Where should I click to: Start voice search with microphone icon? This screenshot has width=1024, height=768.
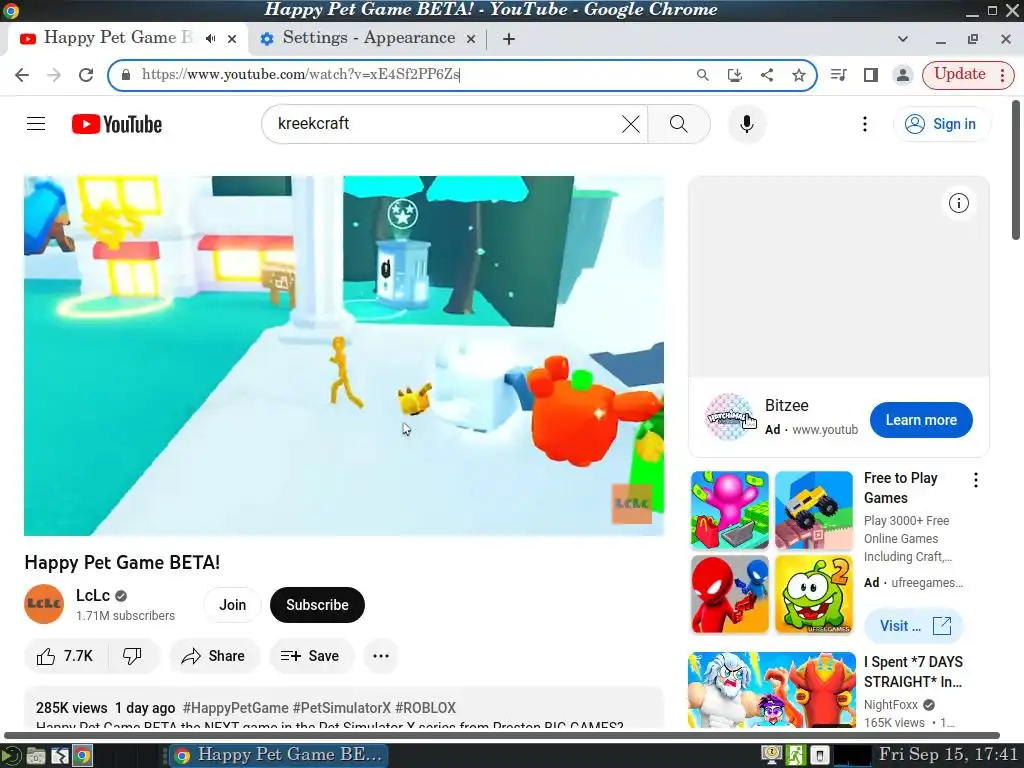pyautogui.click(x=746, y=124)
